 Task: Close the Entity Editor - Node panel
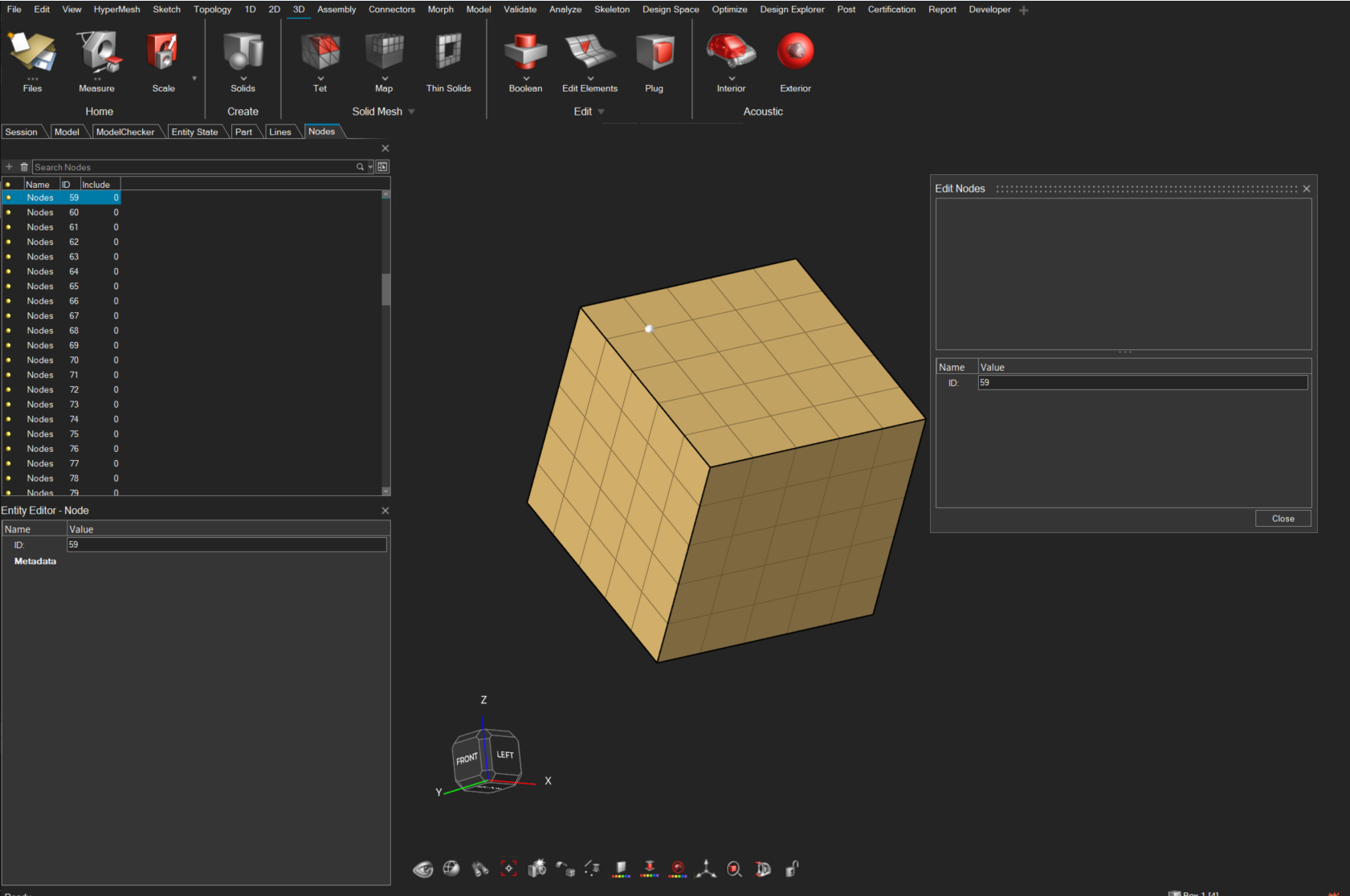click(385, 511)
